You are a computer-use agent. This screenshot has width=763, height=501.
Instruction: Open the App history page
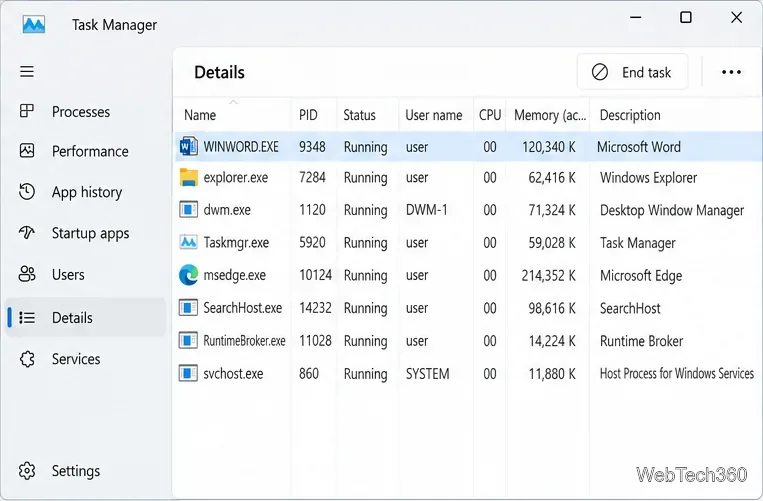point(87,192)
